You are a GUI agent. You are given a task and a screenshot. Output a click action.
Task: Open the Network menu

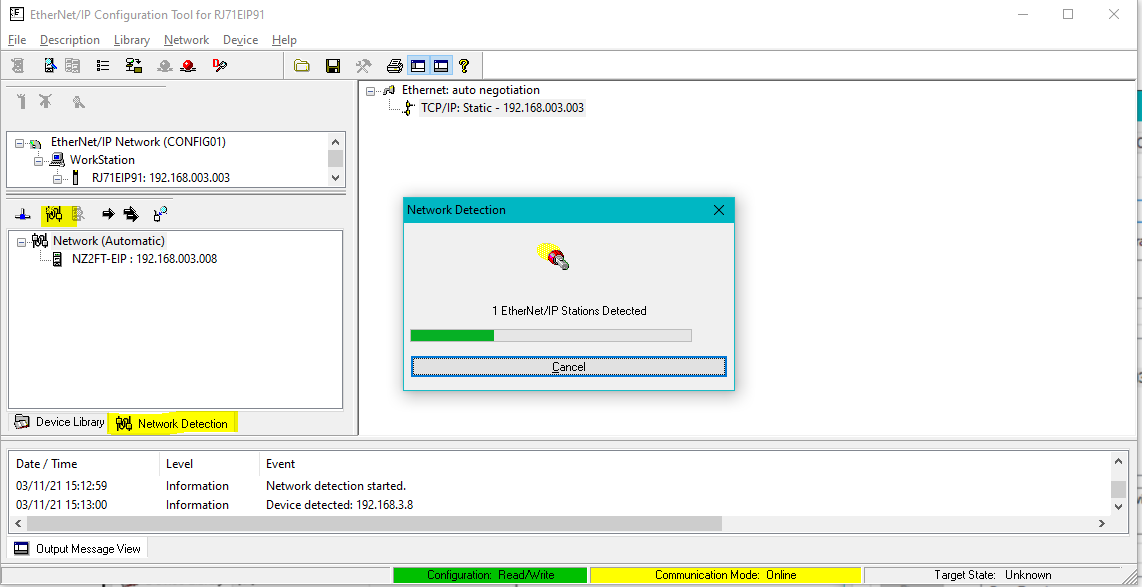click(x=186, y=40)
